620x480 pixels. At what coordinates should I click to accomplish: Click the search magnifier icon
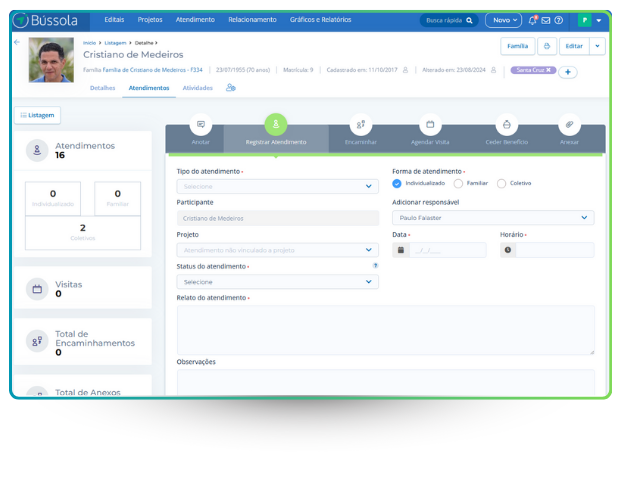(469, 20)
